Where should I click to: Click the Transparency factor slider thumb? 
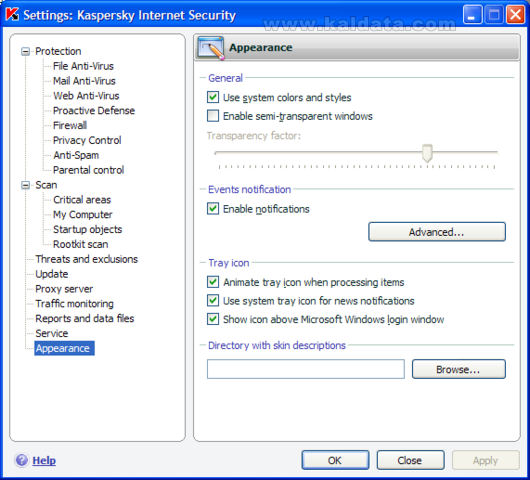tap(427, 153)
